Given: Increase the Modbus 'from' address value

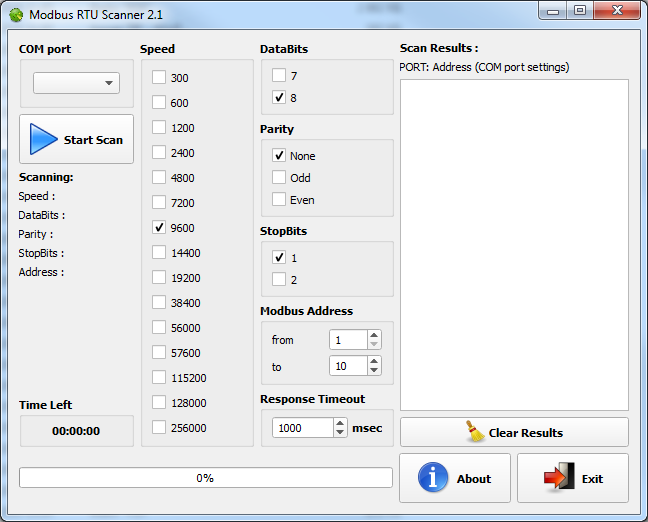Looking at the screenshot, I should [x=374, y=335].
